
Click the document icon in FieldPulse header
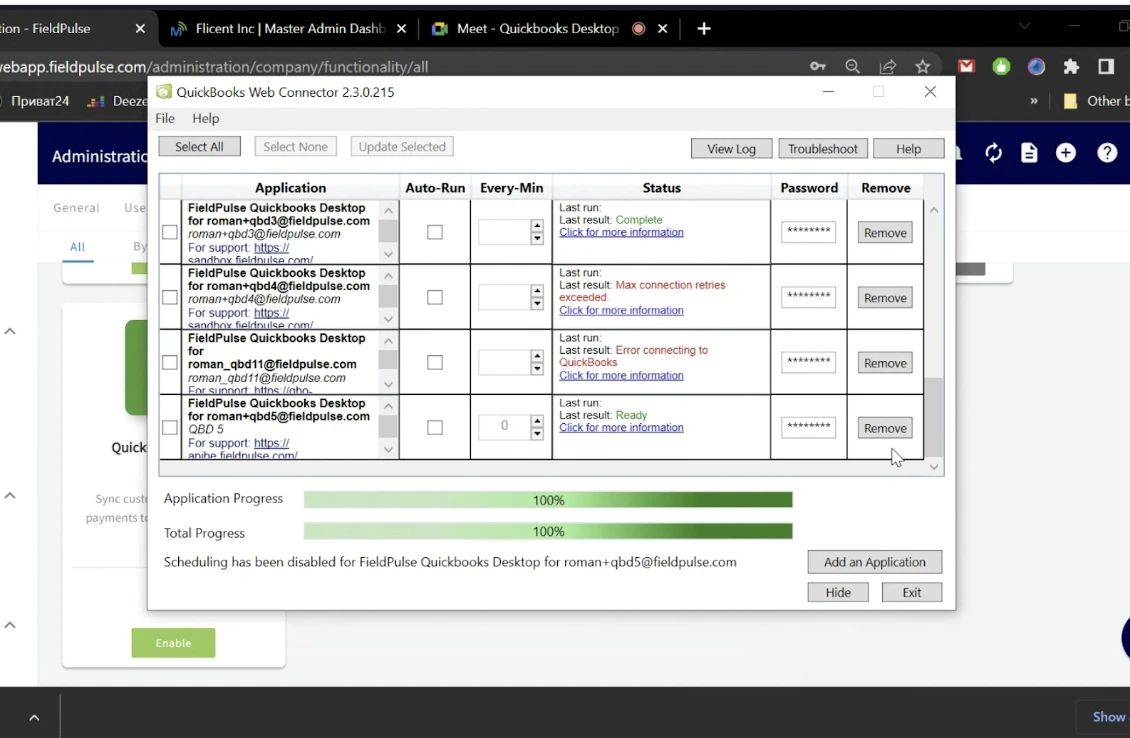pos(1029,153)
